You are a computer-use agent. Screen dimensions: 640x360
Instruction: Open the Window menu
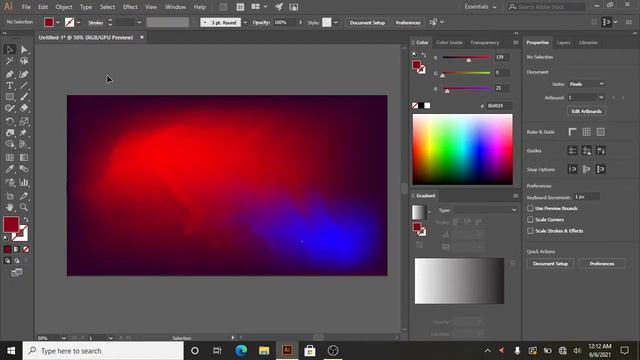(x=175, y=7)
